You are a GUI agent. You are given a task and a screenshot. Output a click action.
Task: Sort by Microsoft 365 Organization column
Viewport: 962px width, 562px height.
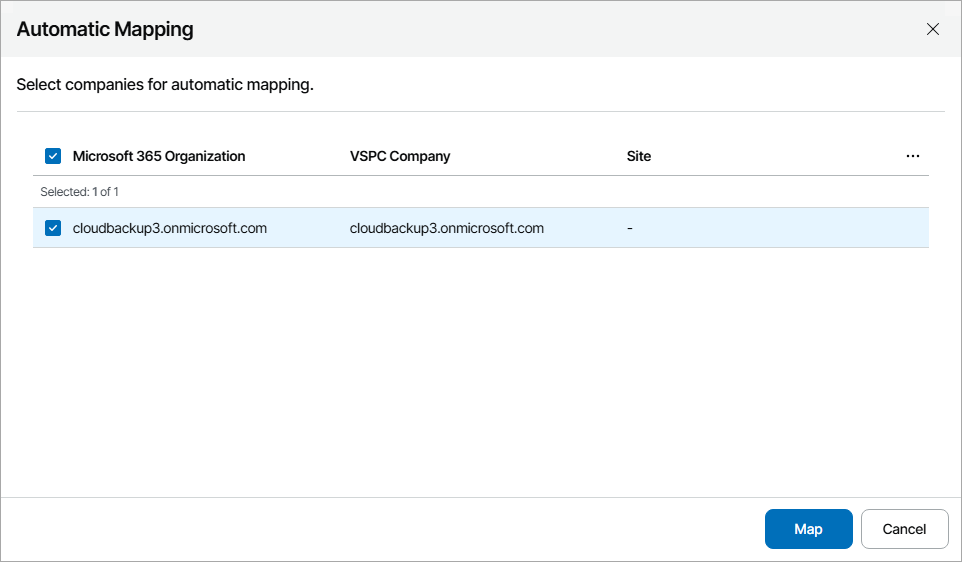(159, 156)
